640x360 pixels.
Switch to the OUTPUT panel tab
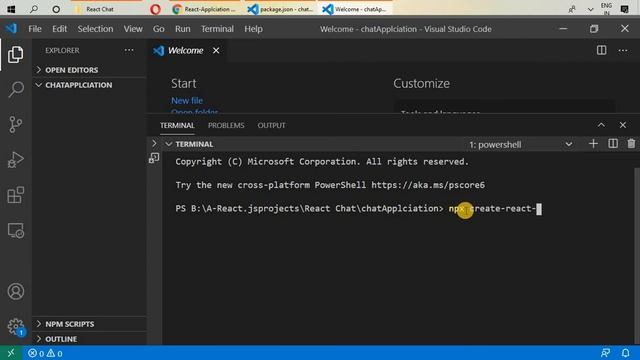click(x=271, y=125)
